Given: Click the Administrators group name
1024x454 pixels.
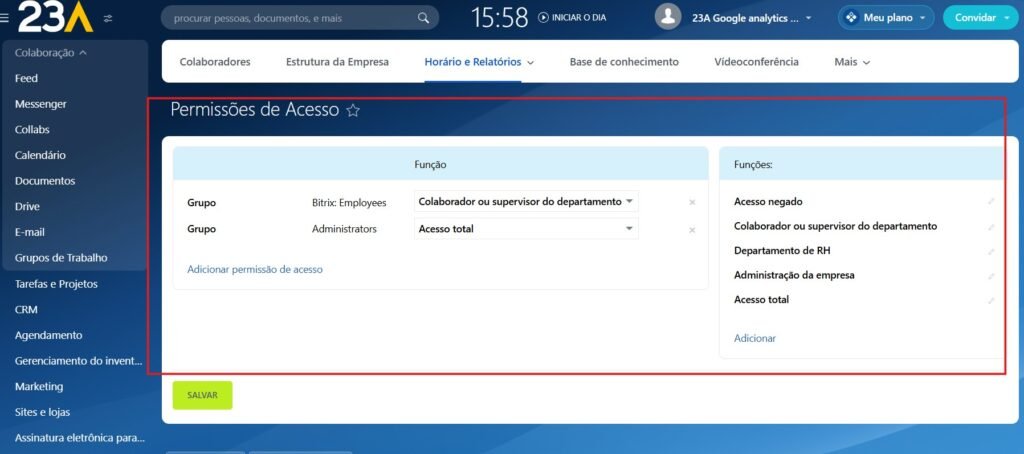Looking at the screenshot, I should tap(344, 229).
